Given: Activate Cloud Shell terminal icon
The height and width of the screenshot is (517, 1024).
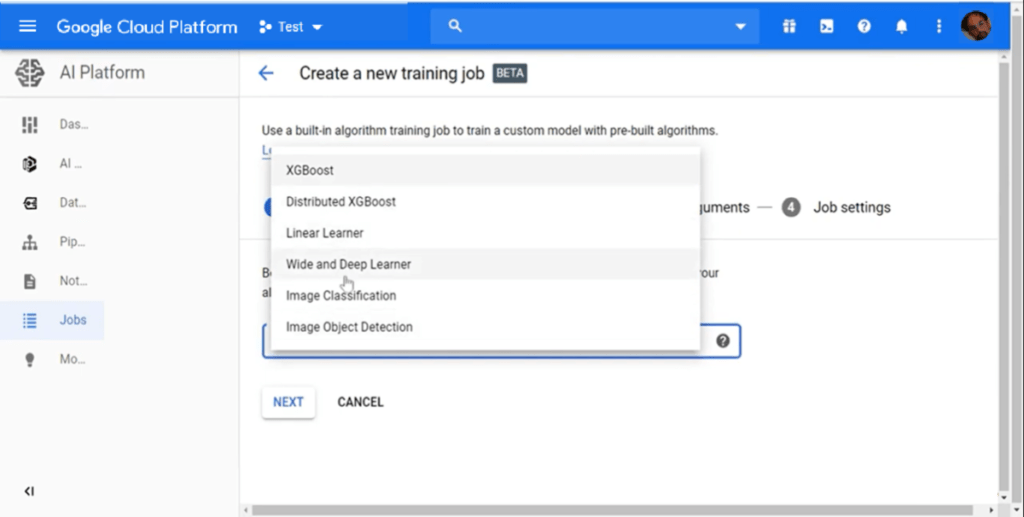Looking at the screenshot, I should (826, 27).
